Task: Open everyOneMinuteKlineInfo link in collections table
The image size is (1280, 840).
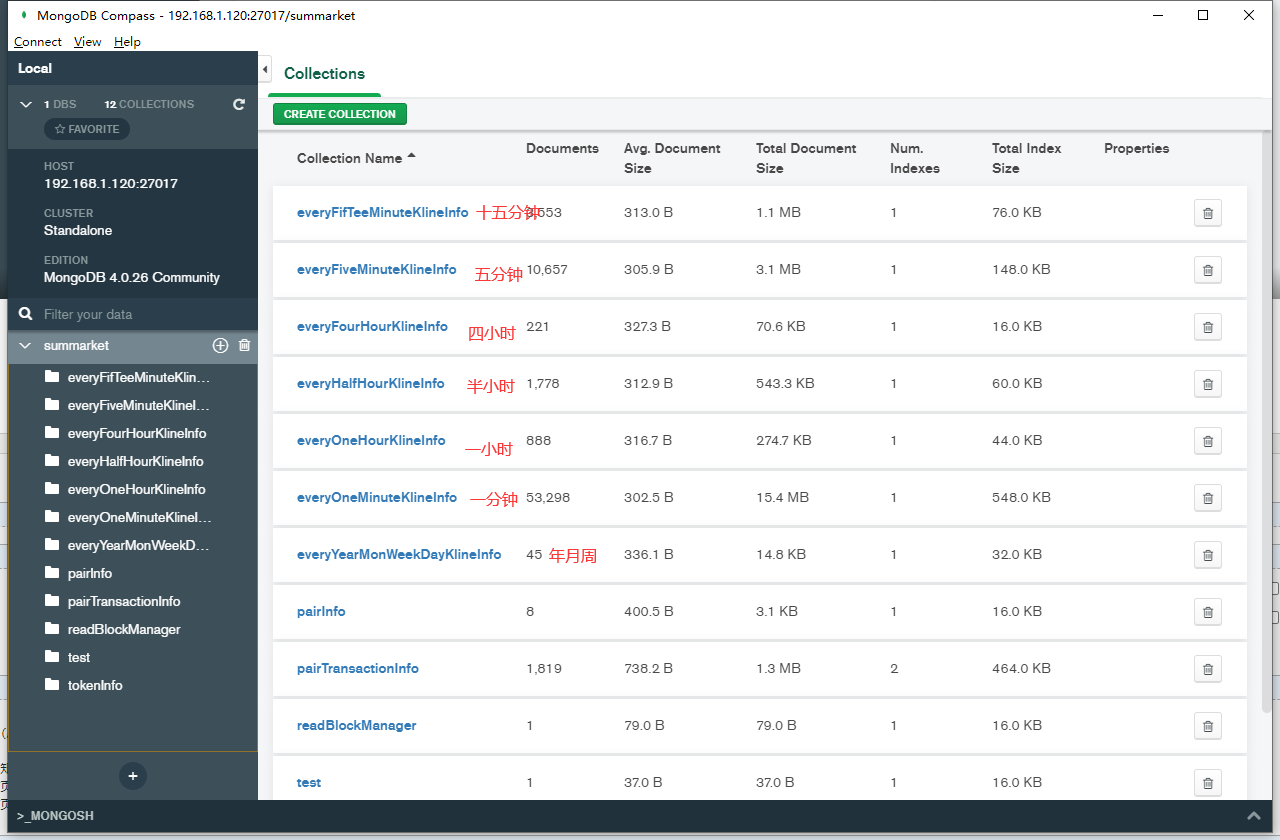Action: [x=377, y=497]
